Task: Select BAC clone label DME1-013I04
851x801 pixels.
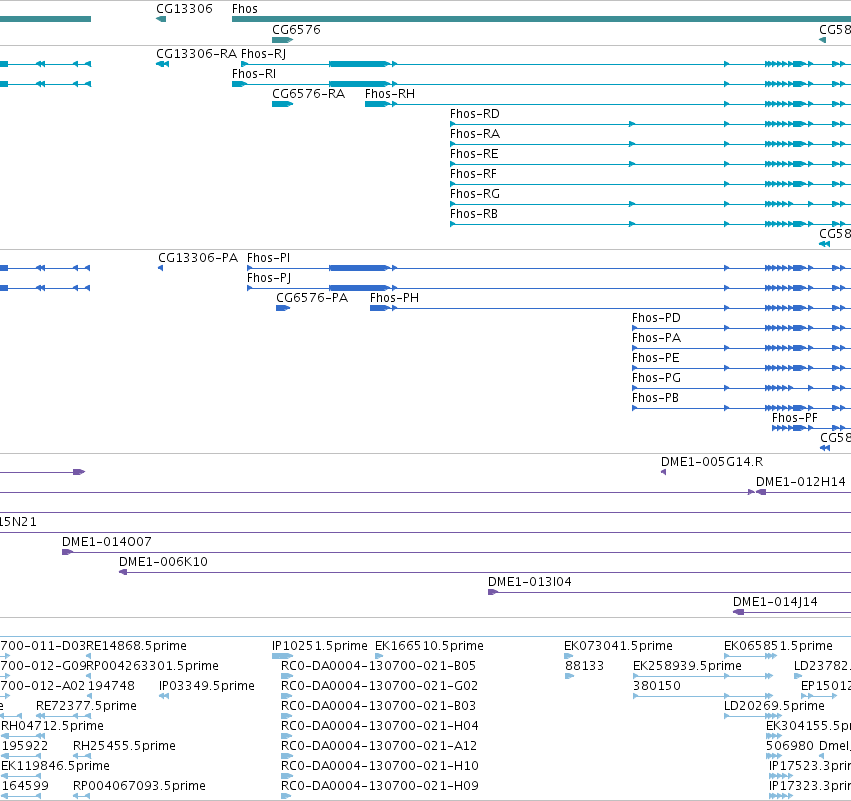Action: (530, 582)
